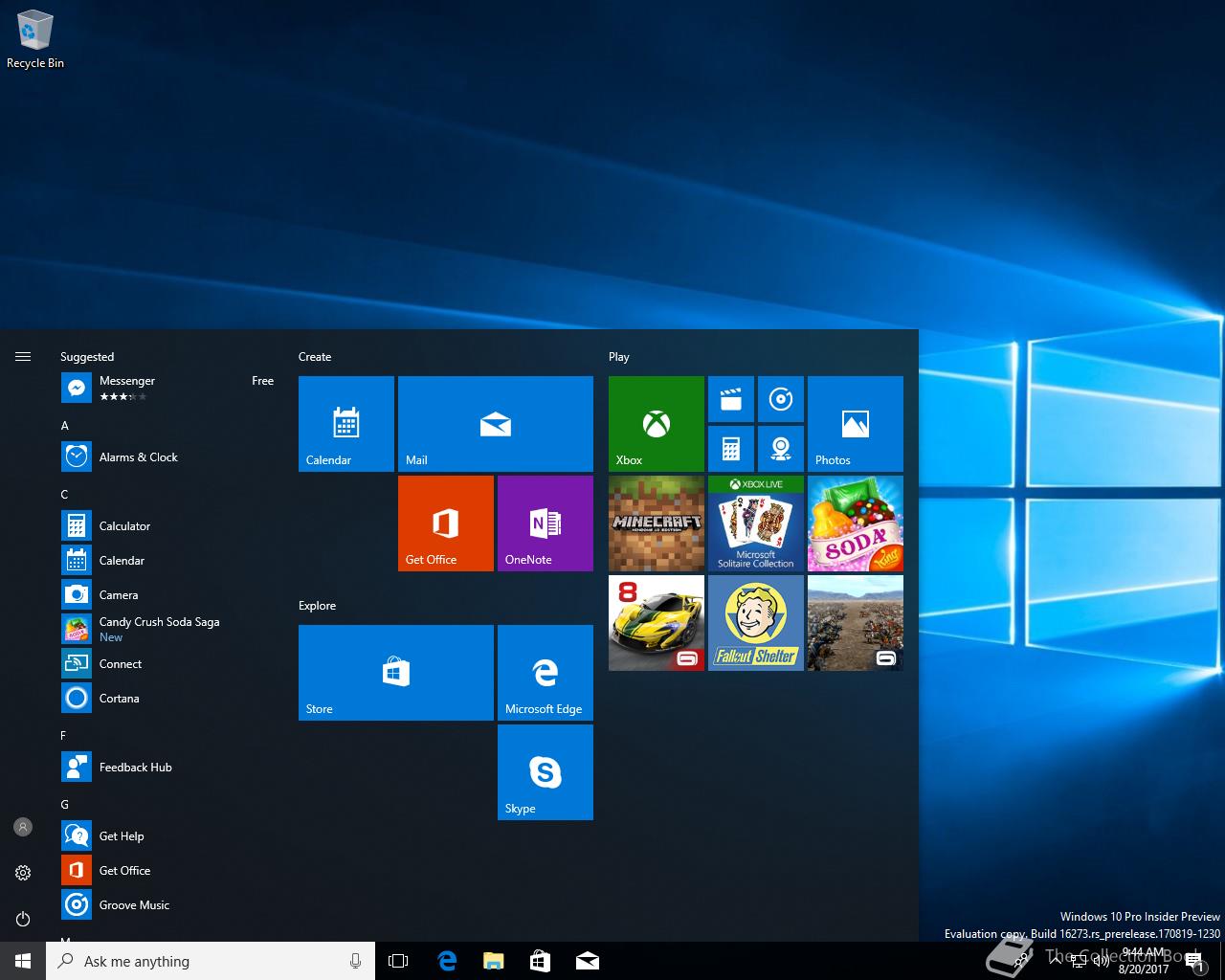This screenshot has height=980, width=1225.
Task: Open Microsoft Solitaire Collection tile
Action: [755, 523]
